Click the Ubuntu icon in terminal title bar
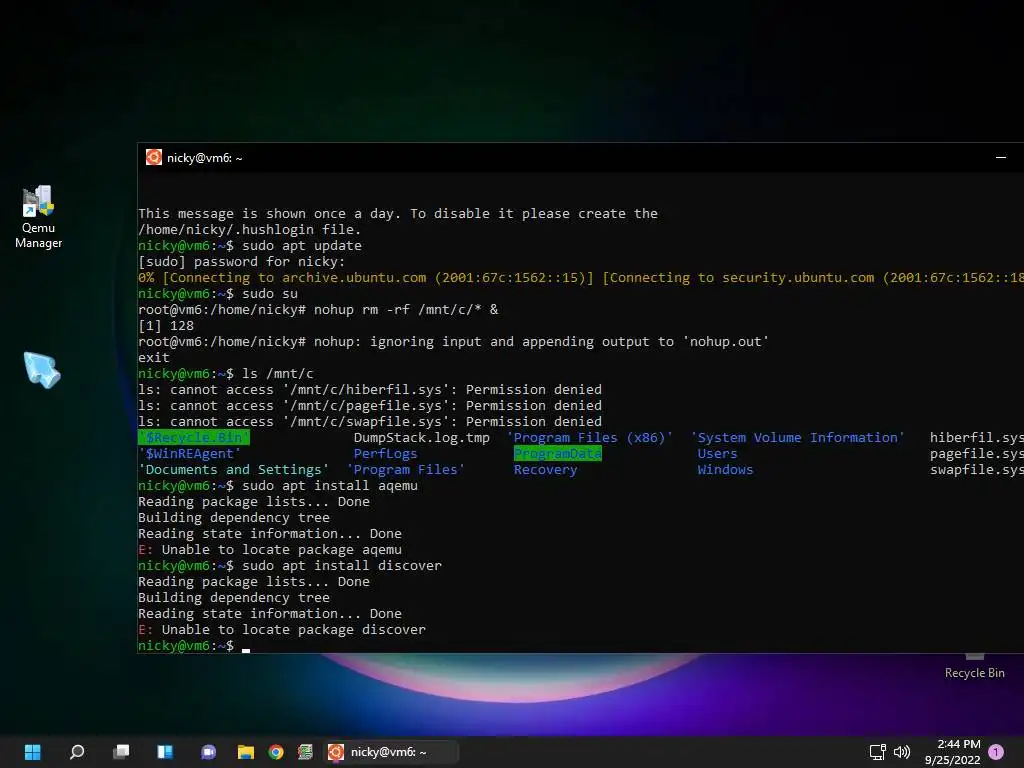The height and width of the screenshot is (768, 1024). pos(153,157)
